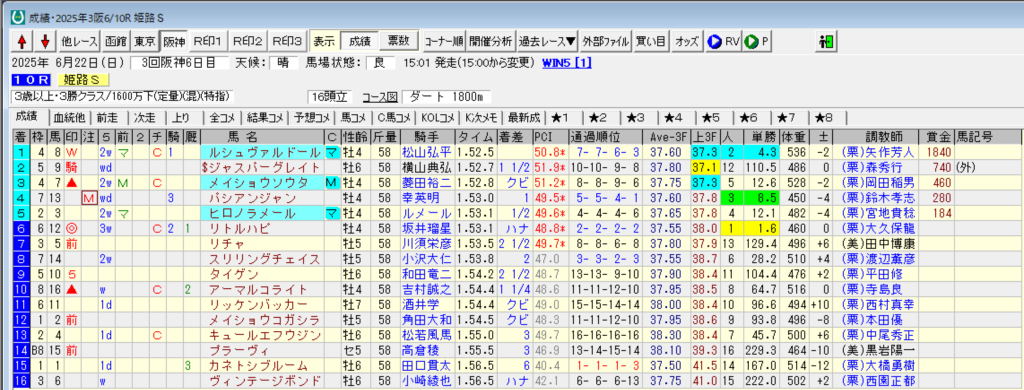Click horse name リトルハピ
The height and width of the screenshot is (390, 1024).
240,228
